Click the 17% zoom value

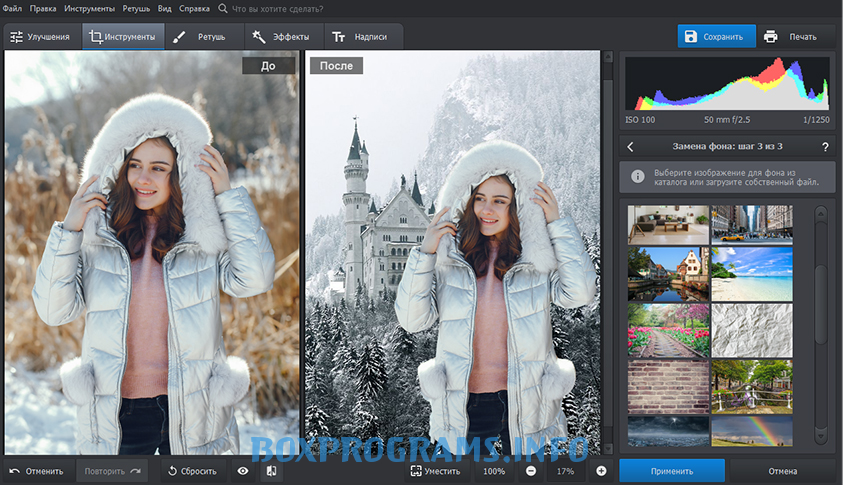click(x=565, y=471)
